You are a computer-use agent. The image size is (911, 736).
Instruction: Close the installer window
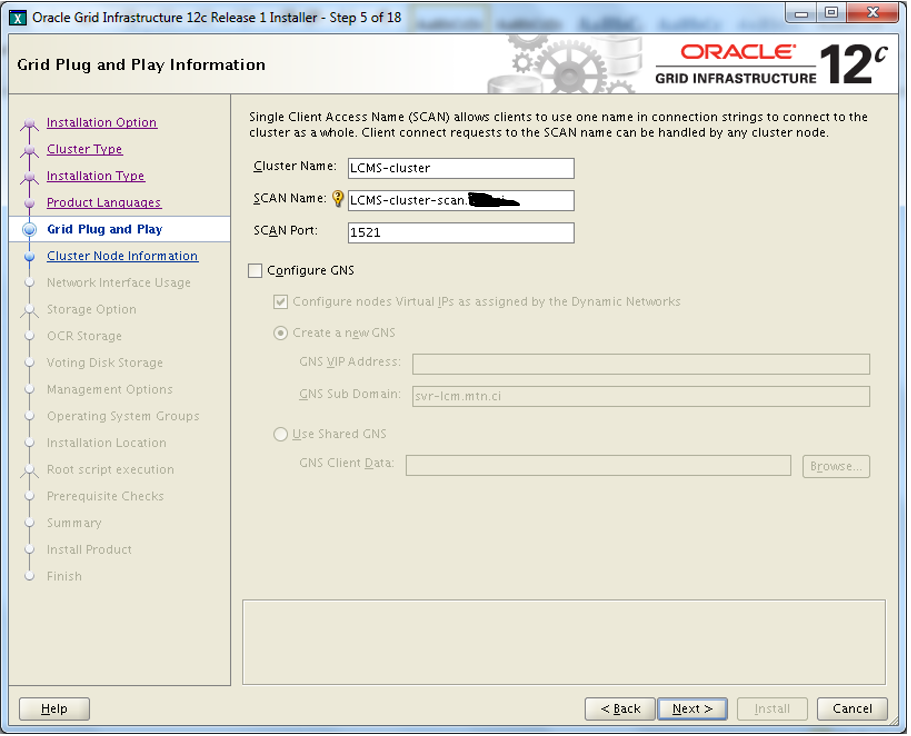click(x=873, y=13)
